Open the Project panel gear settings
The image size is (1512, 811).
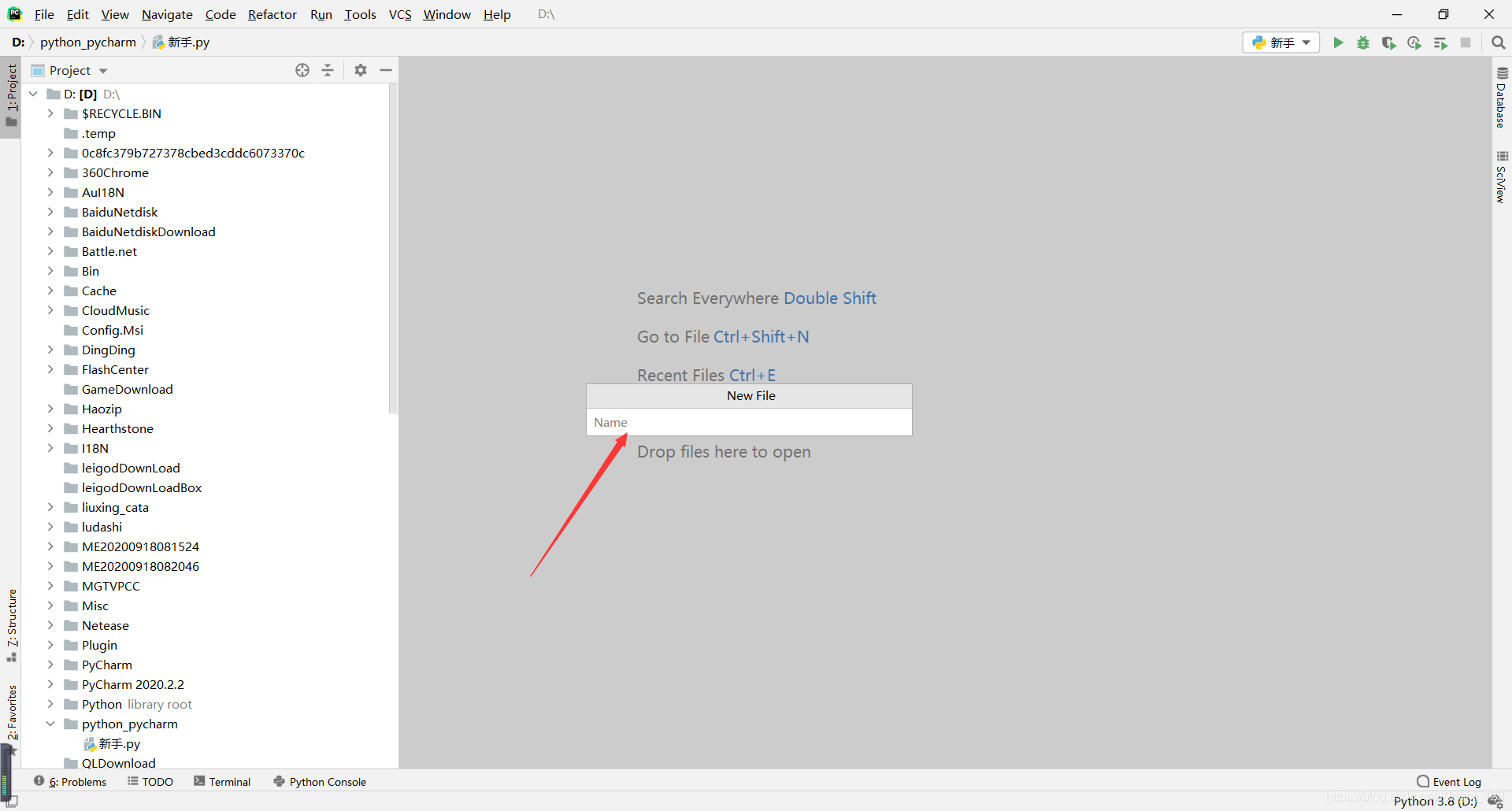click(x=361, y=70)
